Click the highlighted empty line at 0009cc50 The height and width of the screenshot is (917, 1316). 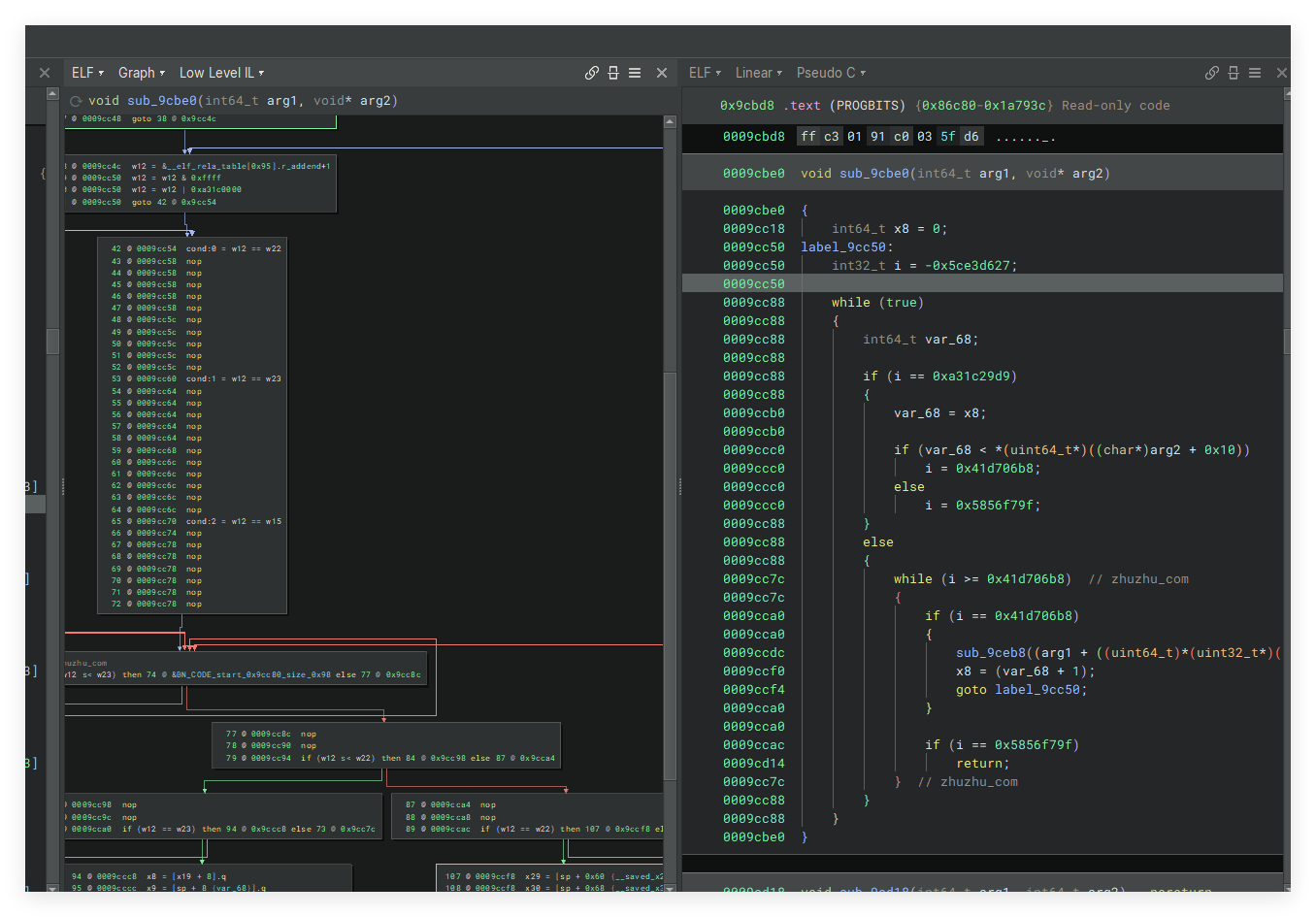pos(982,283)
